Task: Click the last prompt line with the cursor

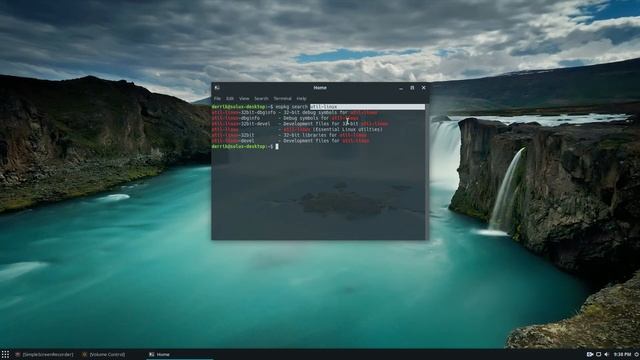Action: [x=245, y=146]
